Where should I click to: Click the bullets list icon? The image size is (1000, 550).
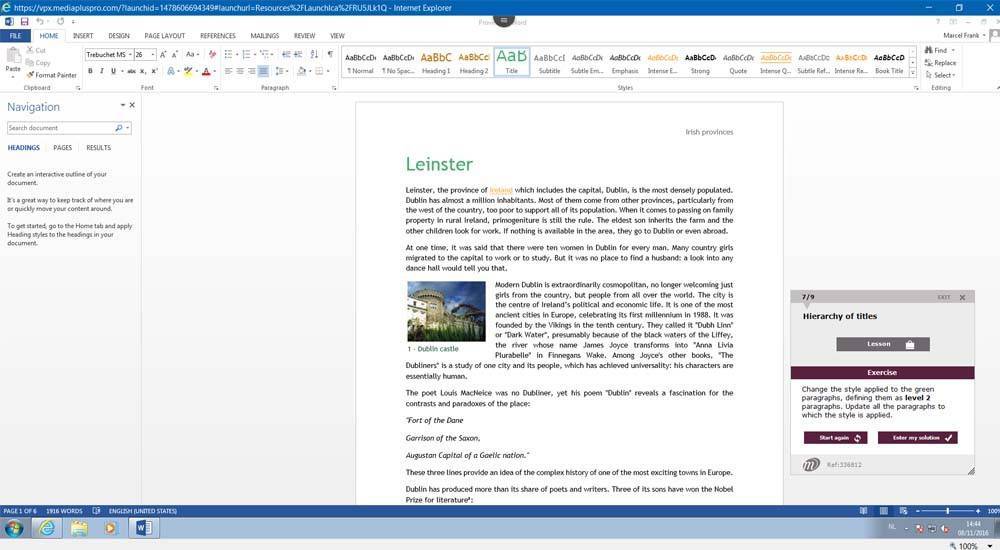coord(227,54)
